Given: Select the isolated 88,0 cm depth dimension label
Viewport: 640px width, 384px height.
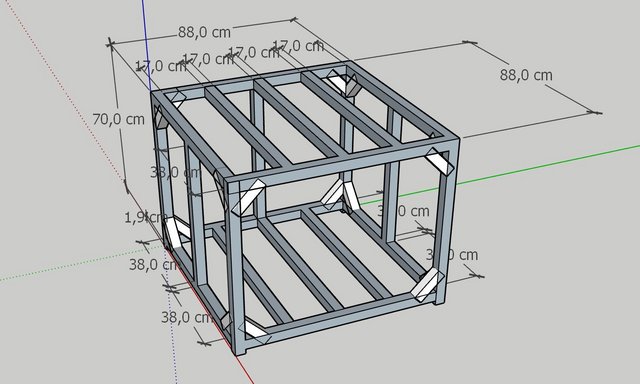Looking at the screenshot, I should click(526, 75).
